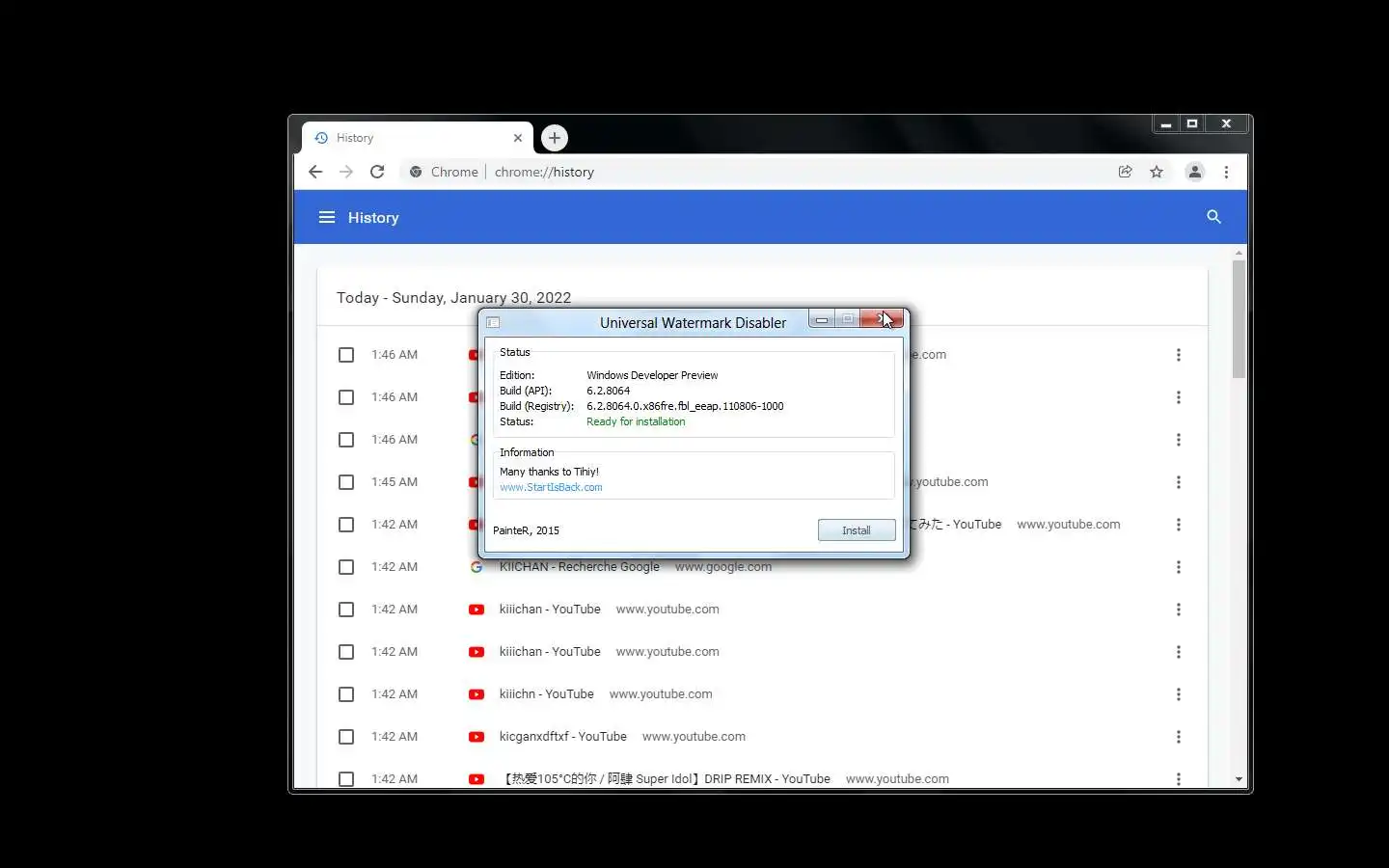Open kicganxdftxf - YouTube history link

pyautogui.click(x=563, y=737)
